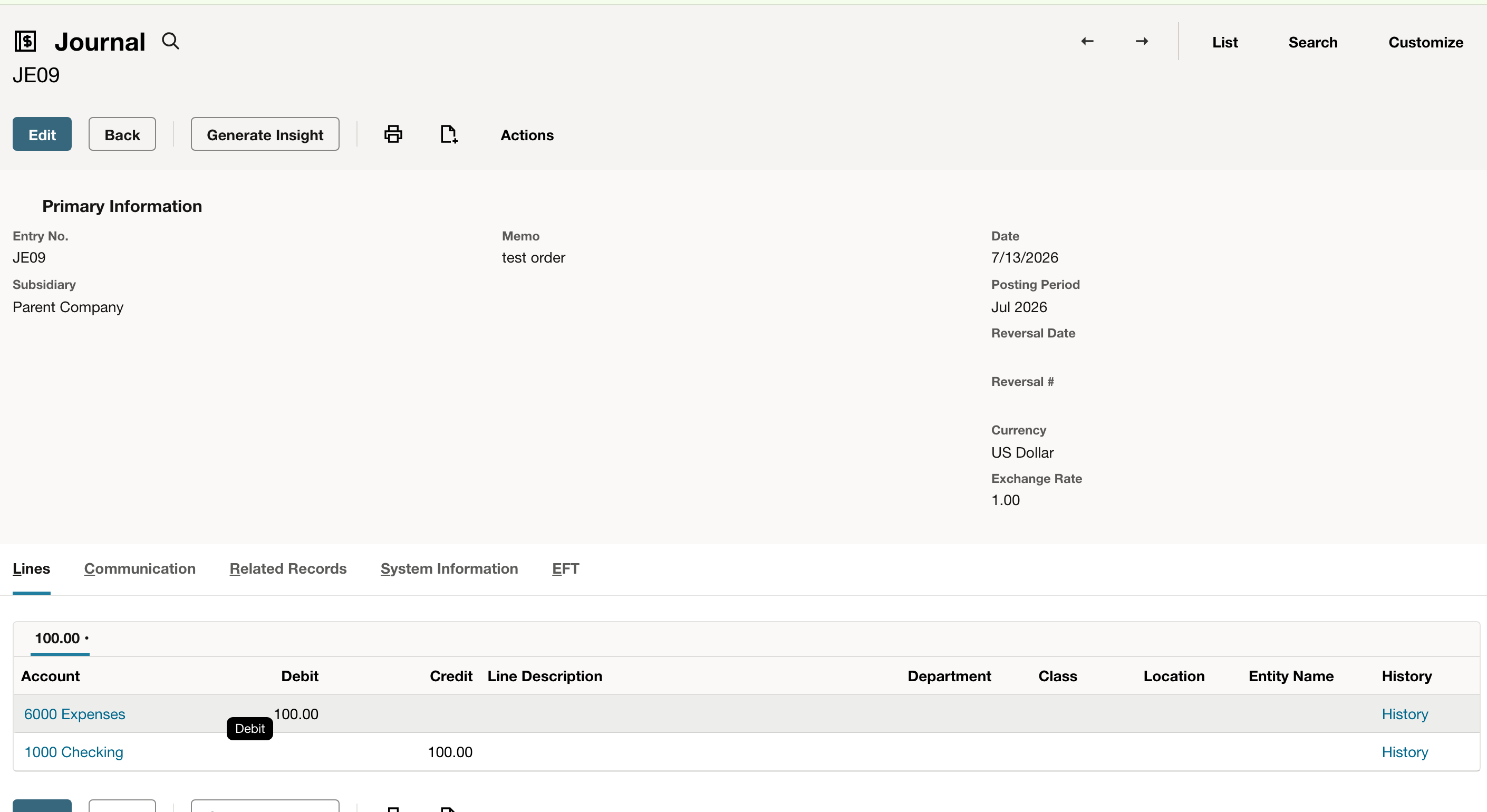Select the 100.00 sublist tab
The width and height of the screenshot is (1487, 812).
pos(60,639)
